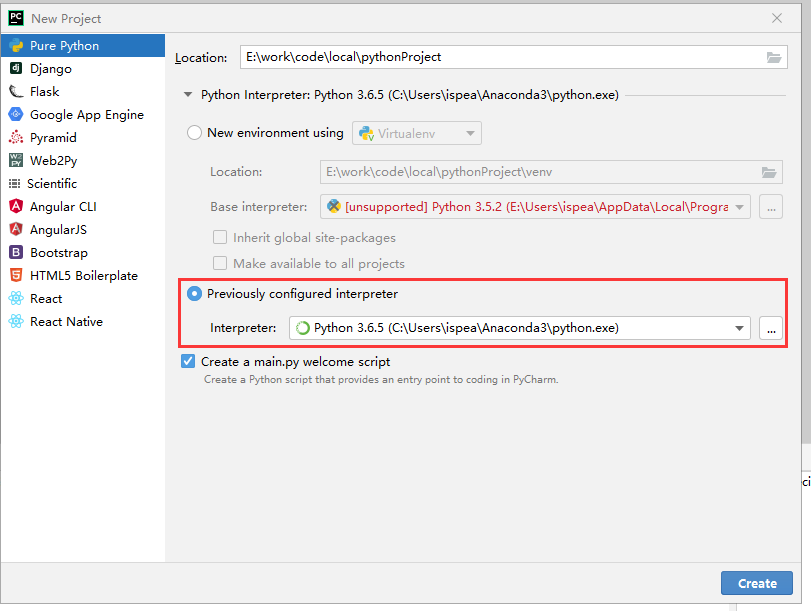Click the entry point description text
Viewport: 811px width, 611px height.
[x=381, y=380]
